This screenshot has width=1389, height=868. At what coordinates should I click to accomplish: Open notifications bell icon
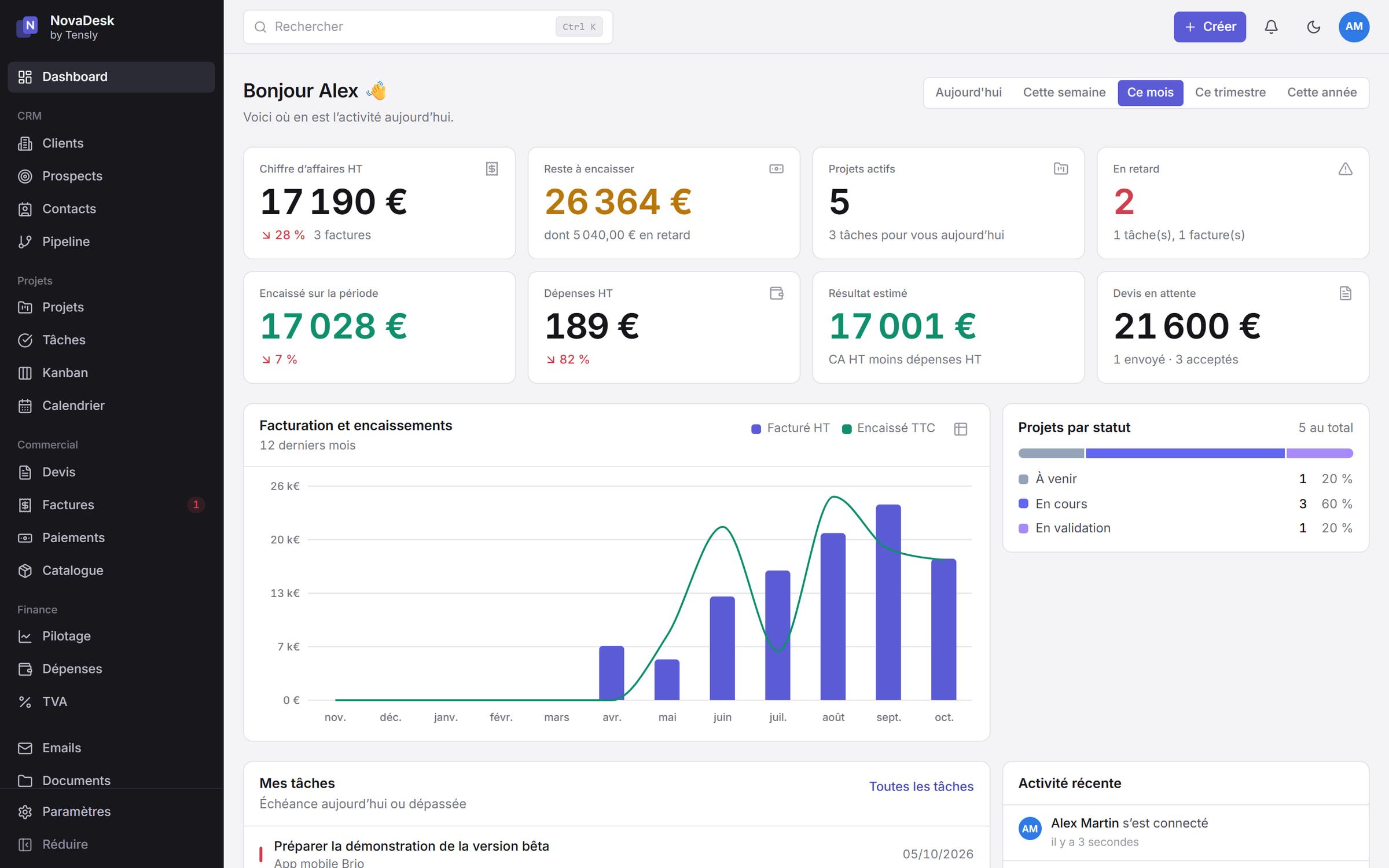(x=1271, y=27)
